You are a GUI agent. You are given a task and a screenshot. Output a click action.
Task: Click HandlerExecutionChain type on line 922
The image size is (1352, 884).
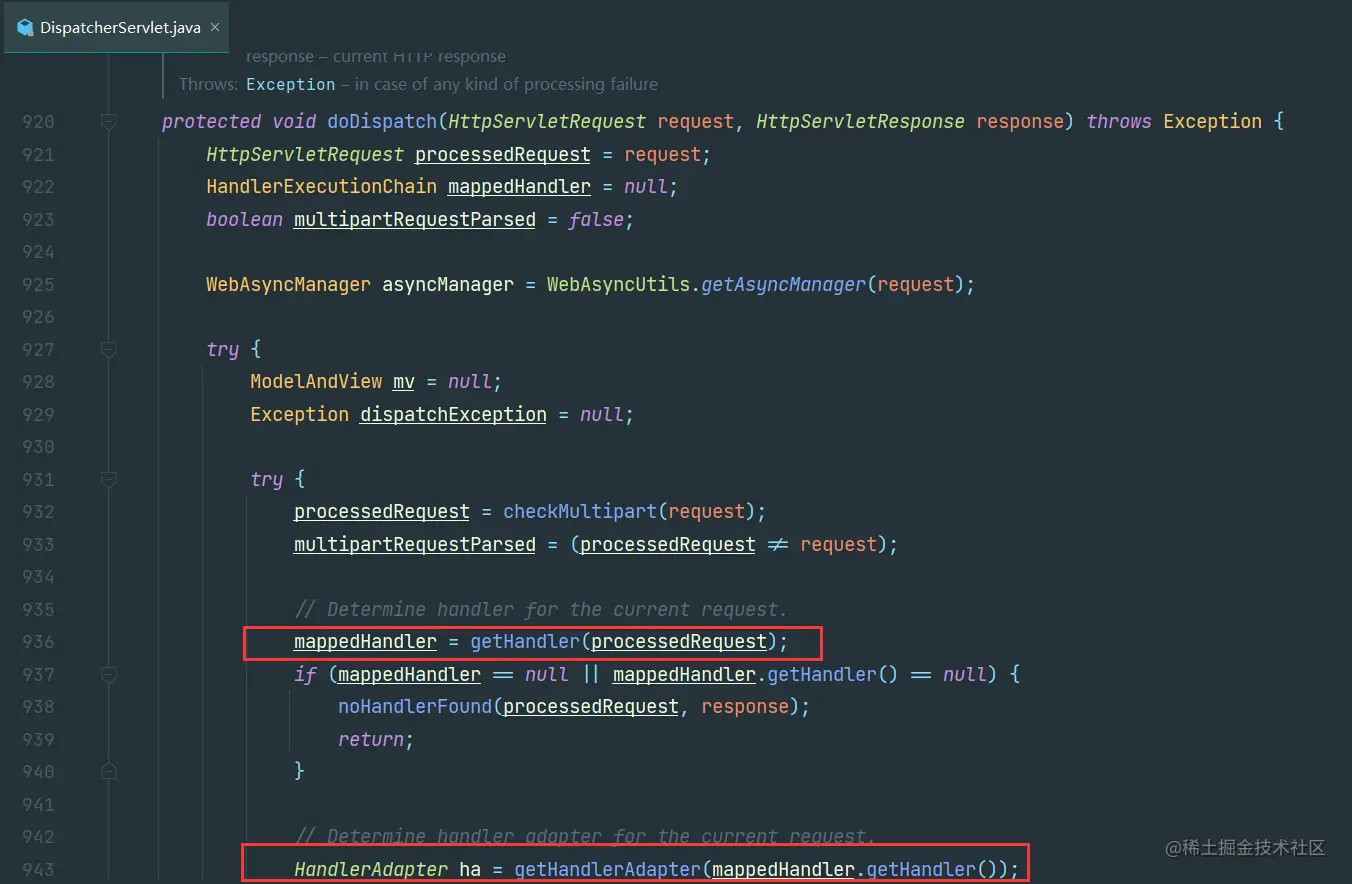tap(322, 187)
